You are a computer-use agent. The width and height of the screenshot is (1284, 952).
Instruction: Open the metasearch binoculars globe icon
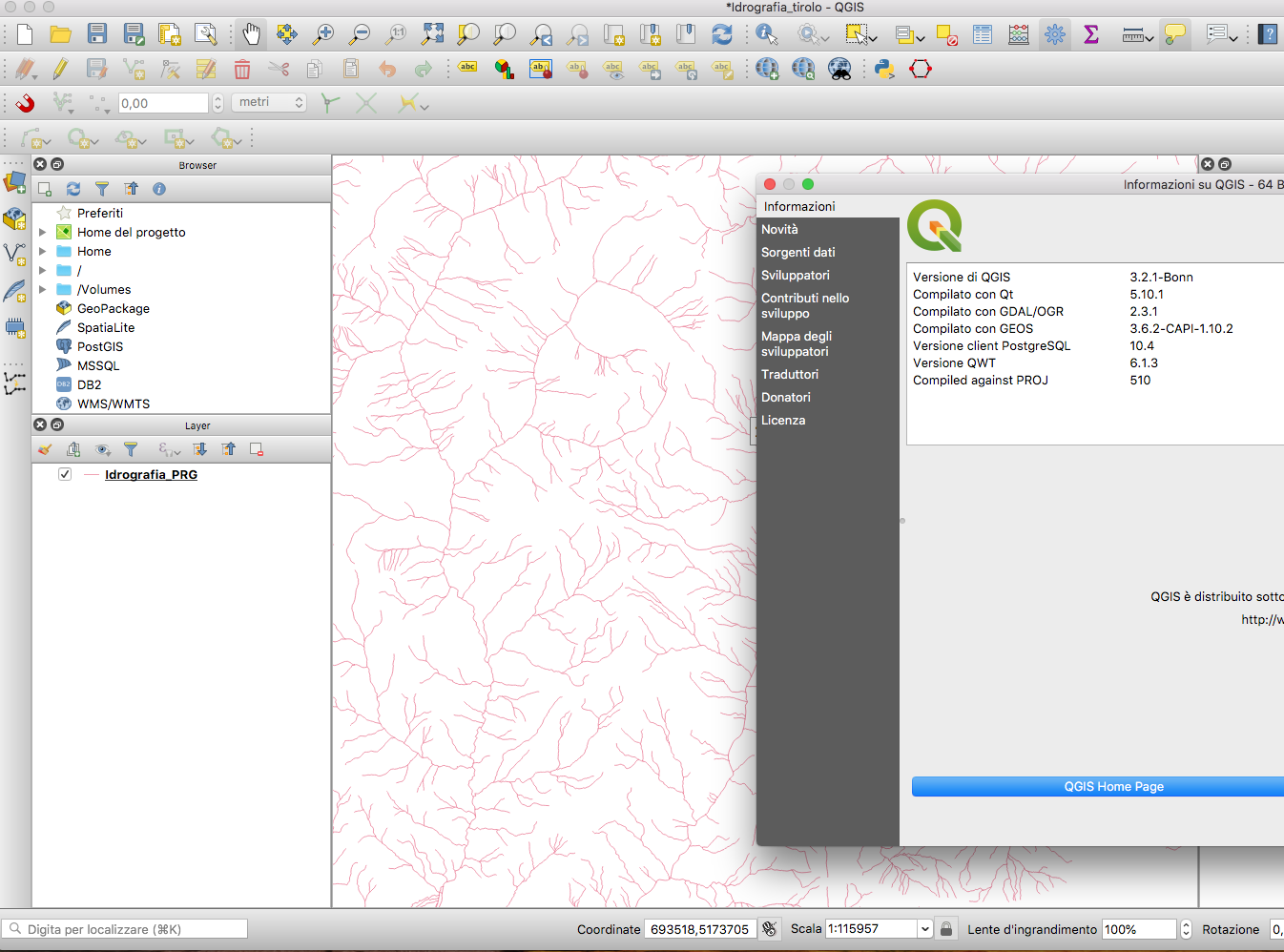tap(839, 69)
